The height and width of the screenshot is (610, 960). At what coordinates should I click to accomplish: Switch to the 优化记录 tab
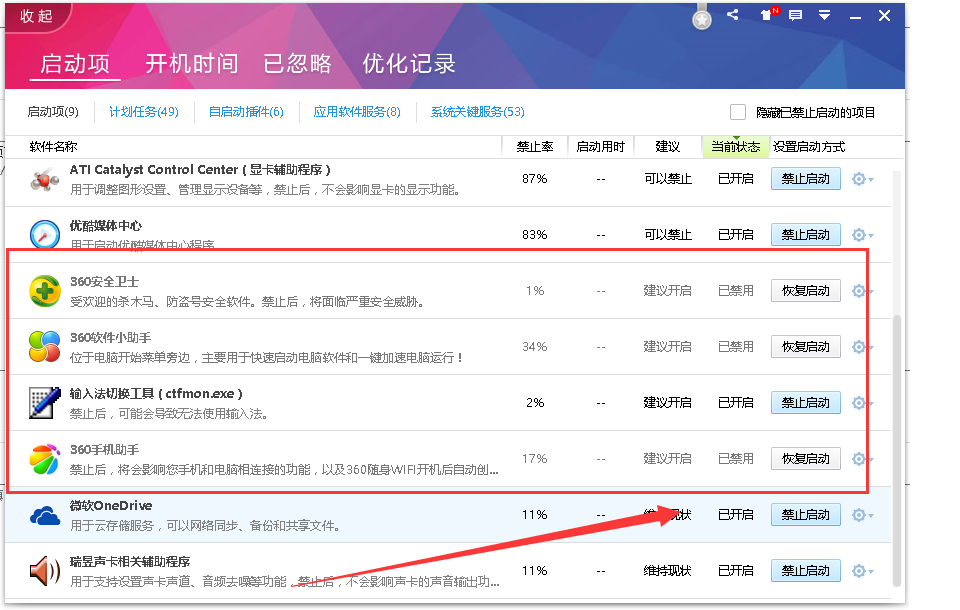coord(409,64)
